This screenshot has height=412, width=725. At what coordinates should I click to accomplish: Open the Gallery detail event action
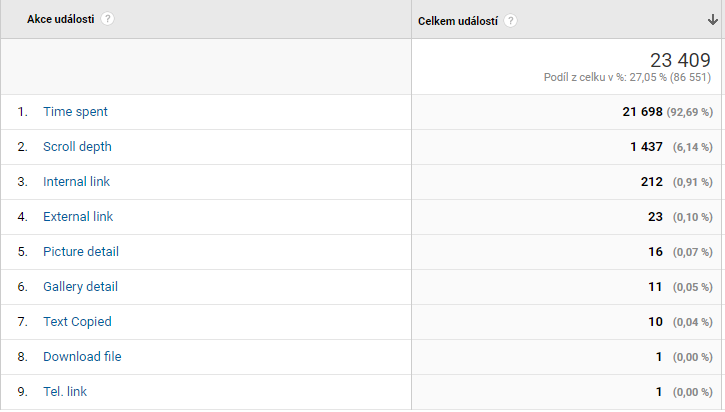pos(80,287)
